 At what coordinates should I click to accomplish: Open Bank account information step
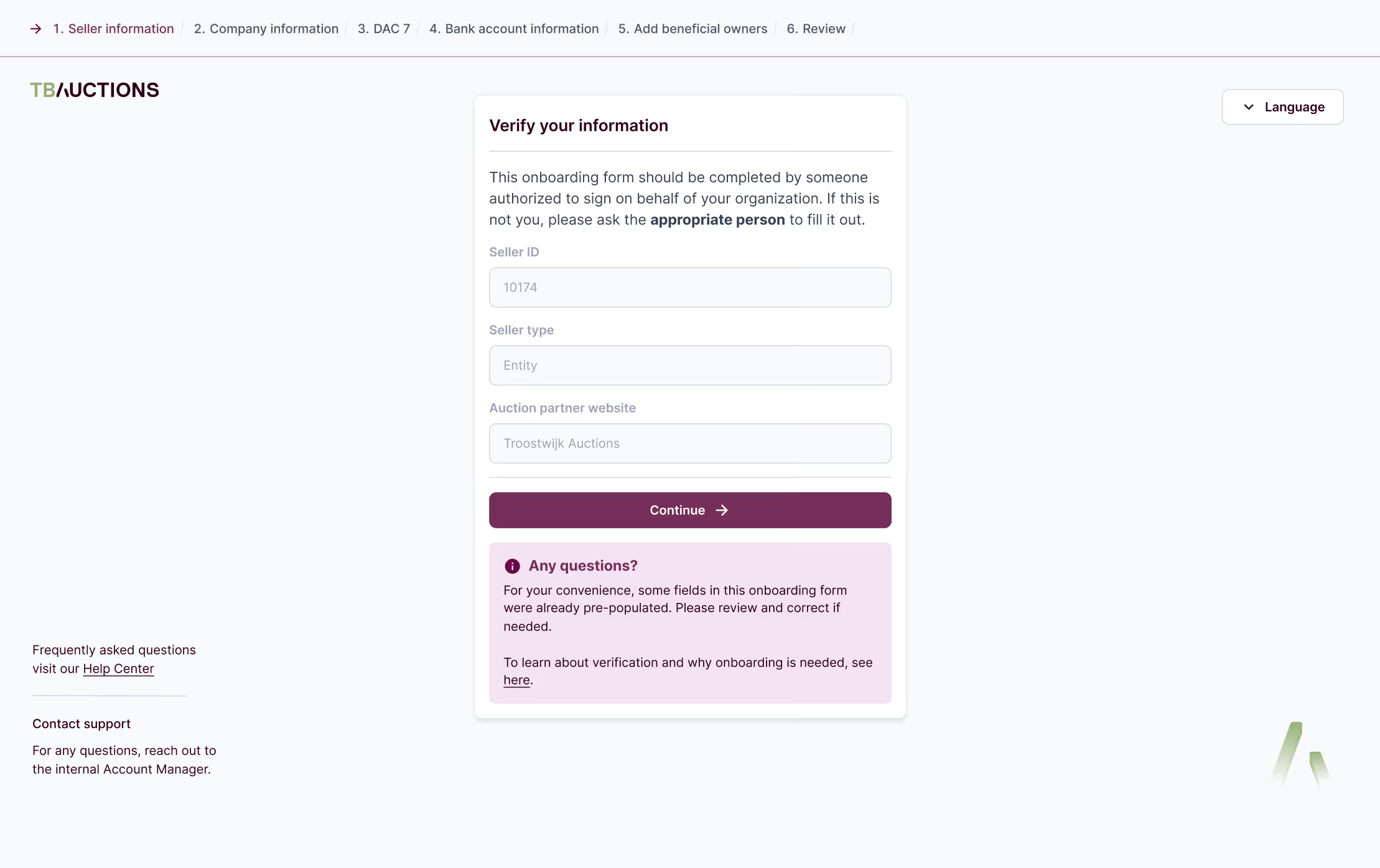coord(514,29)
